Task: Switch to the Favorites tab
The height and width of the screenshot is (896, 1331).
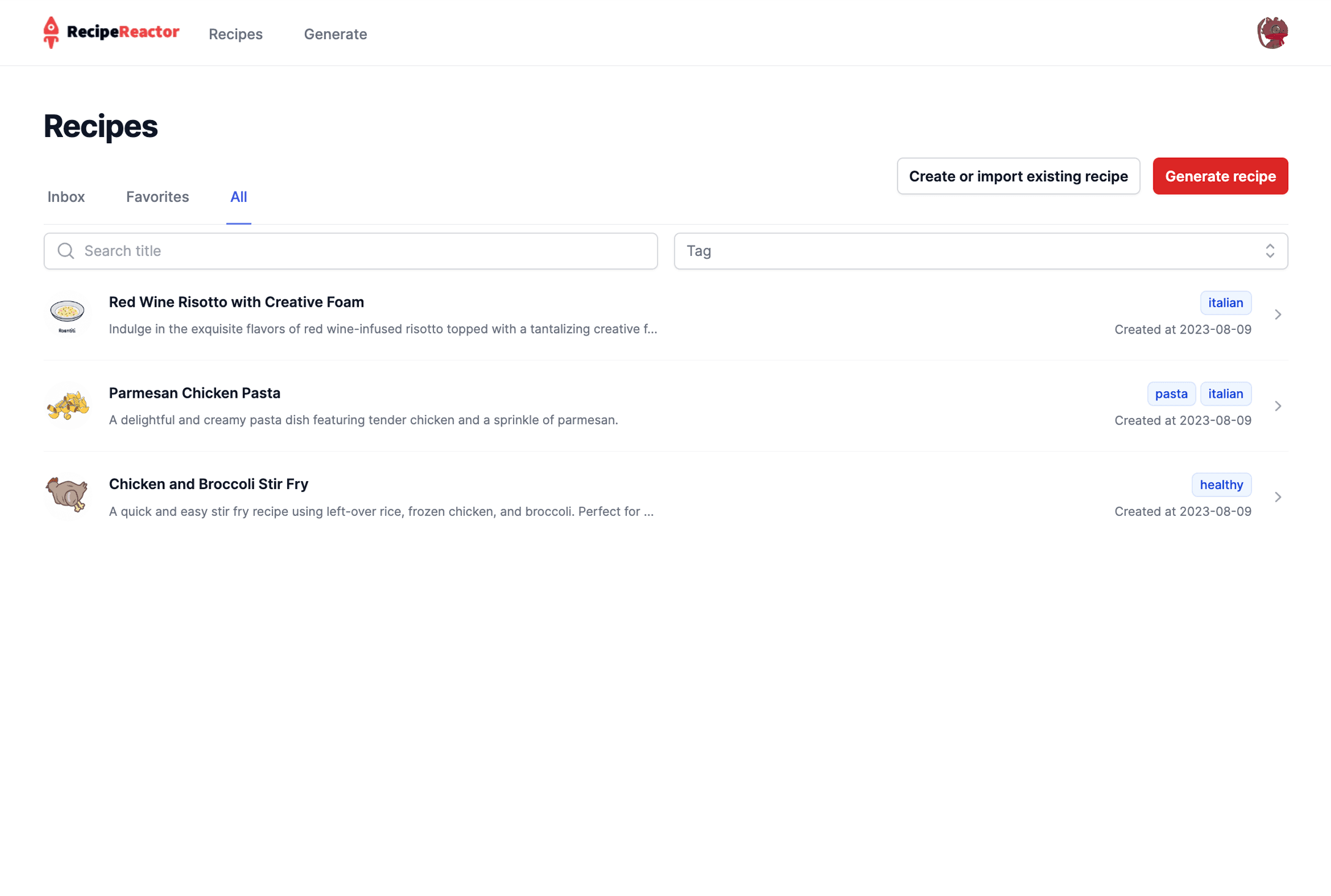Action: [157, 197]
